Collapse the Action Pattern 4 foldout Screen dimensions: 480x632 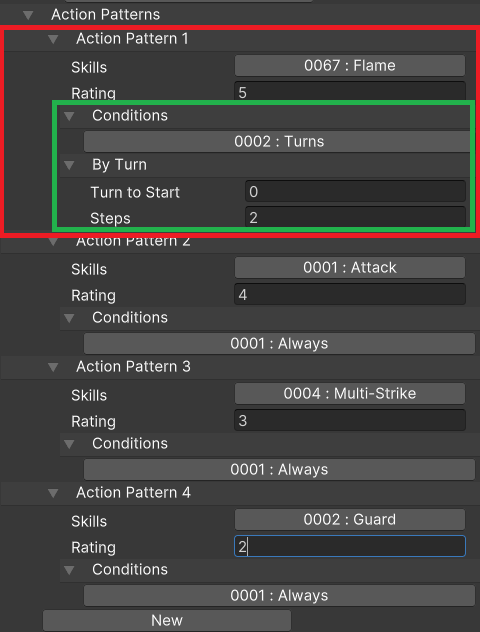[53, 493]
